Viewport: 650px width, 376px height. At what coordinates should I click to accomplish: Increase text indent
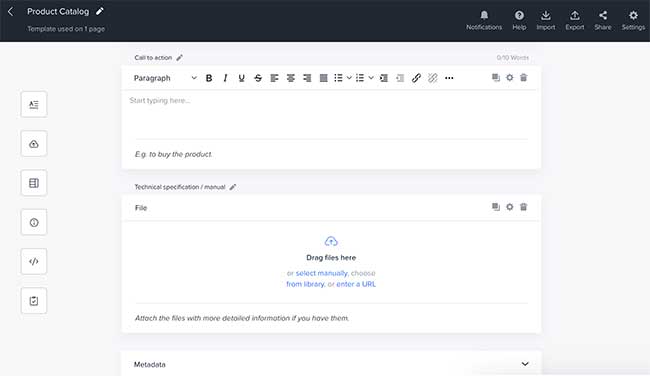[384, 78]
